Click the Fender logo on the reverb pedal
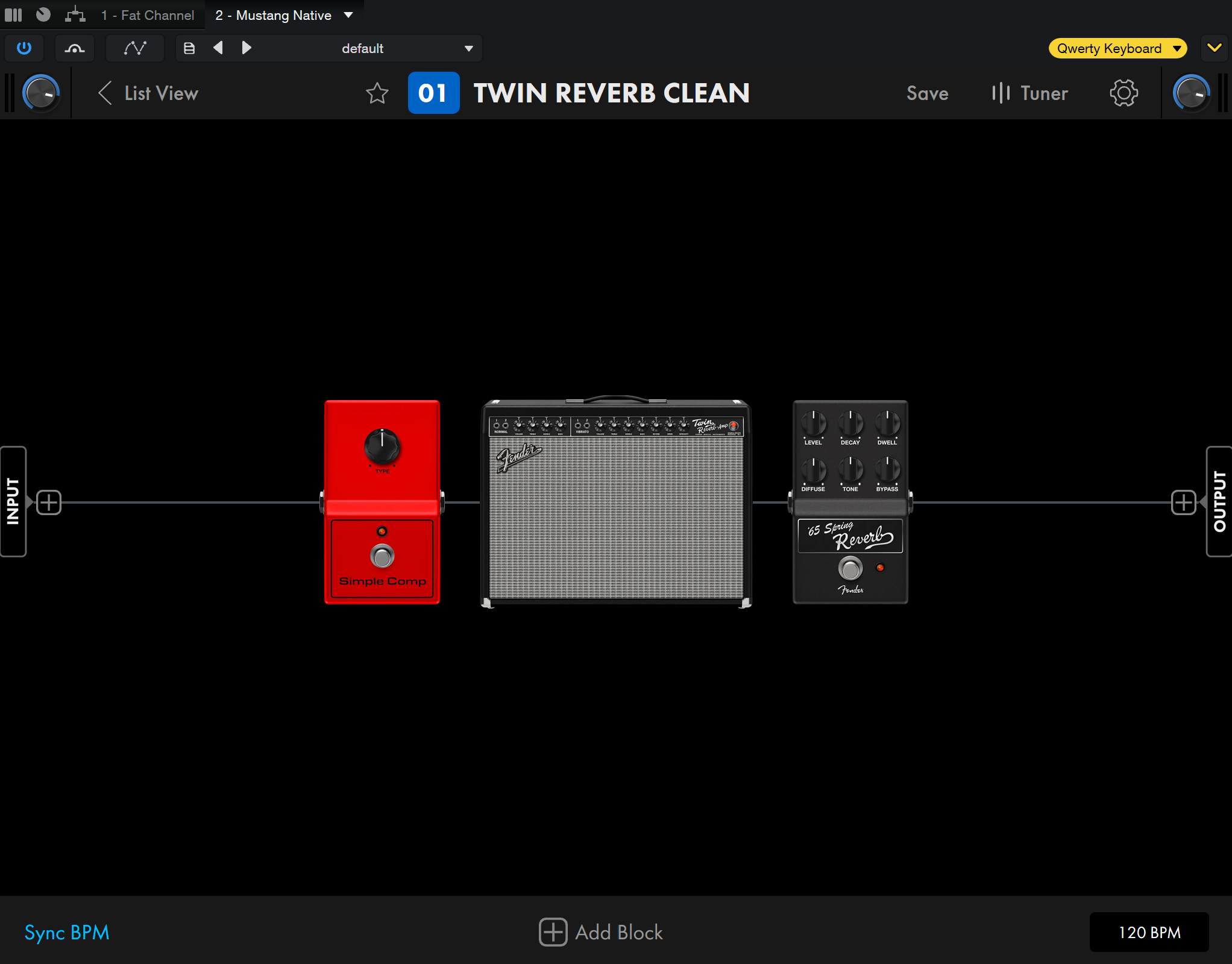Viewport: 1232px width, 964px height. point(850,590)
